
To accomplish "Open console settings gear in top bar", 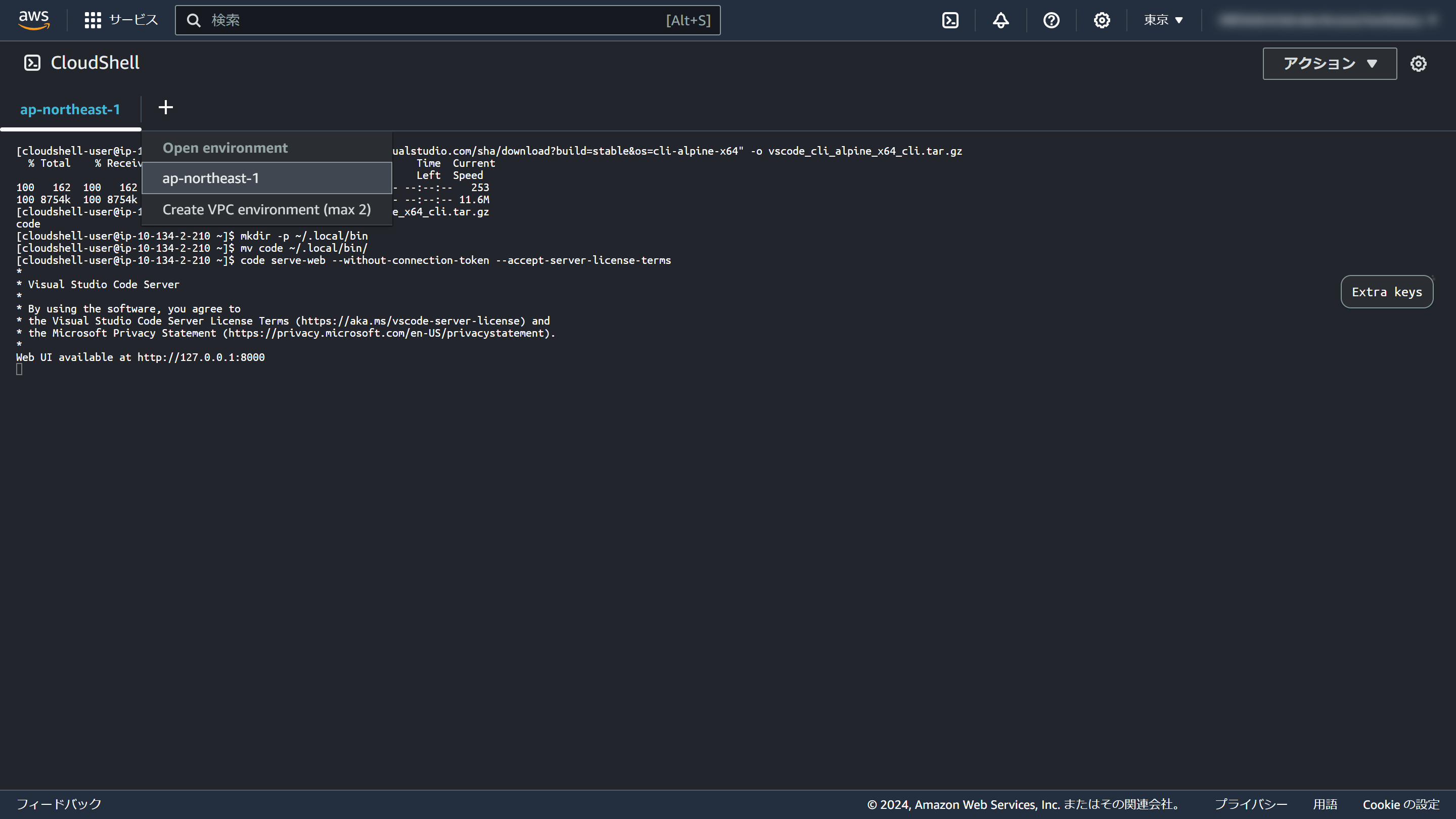I will click(1101, 20).
